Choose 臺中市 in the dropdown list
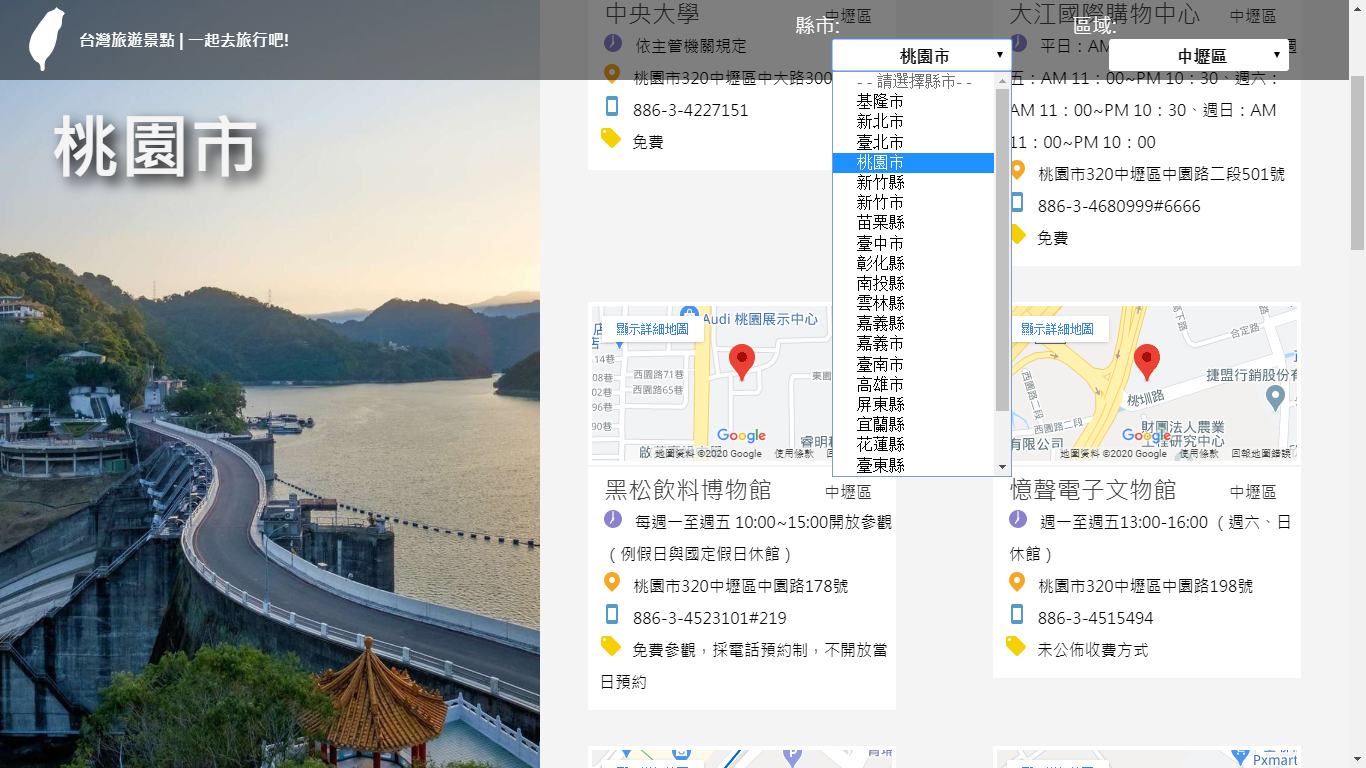This screenshot has height=768, width=1366. click(880, 243)
